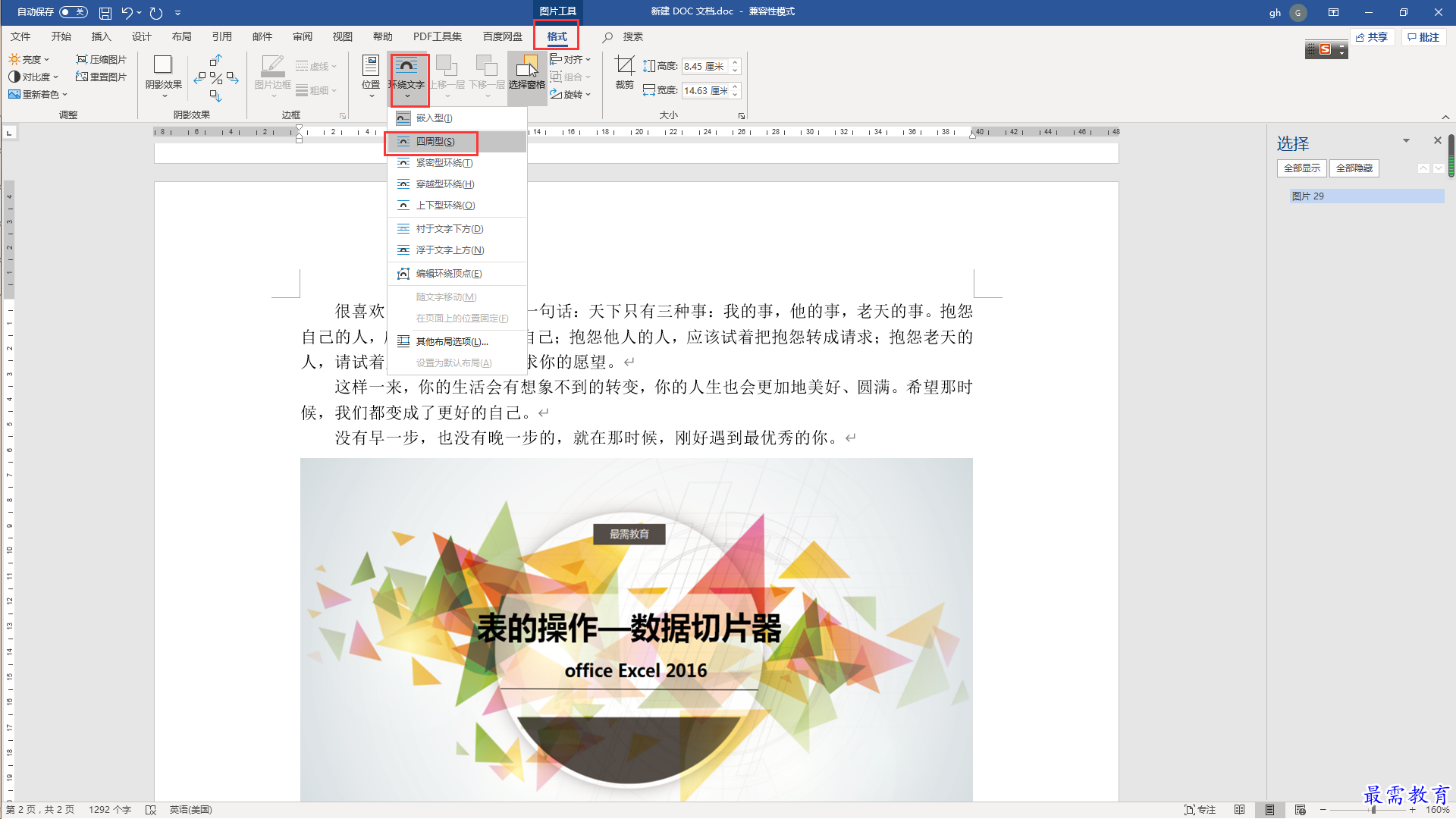Choose 嵌入型 in-line wrap option

(457, 118)
